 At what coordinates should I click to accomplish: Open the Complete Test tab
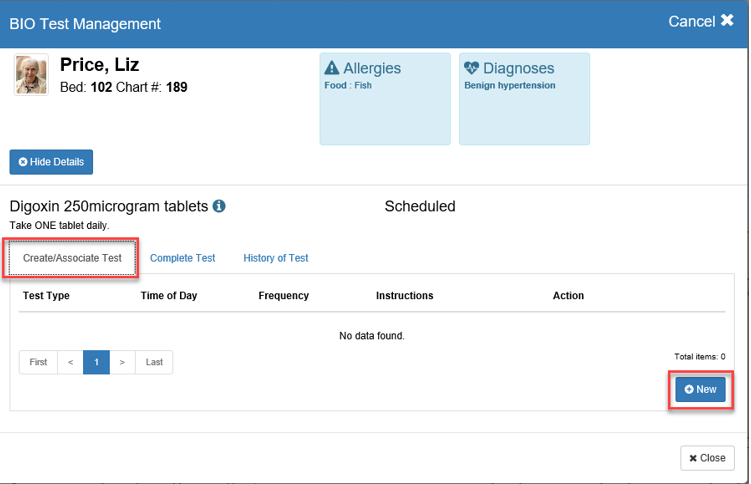183,258
